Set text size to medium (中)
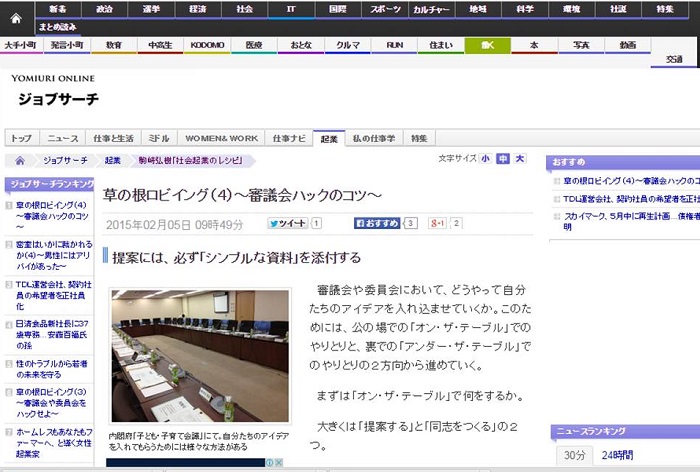 pos(503,159)
